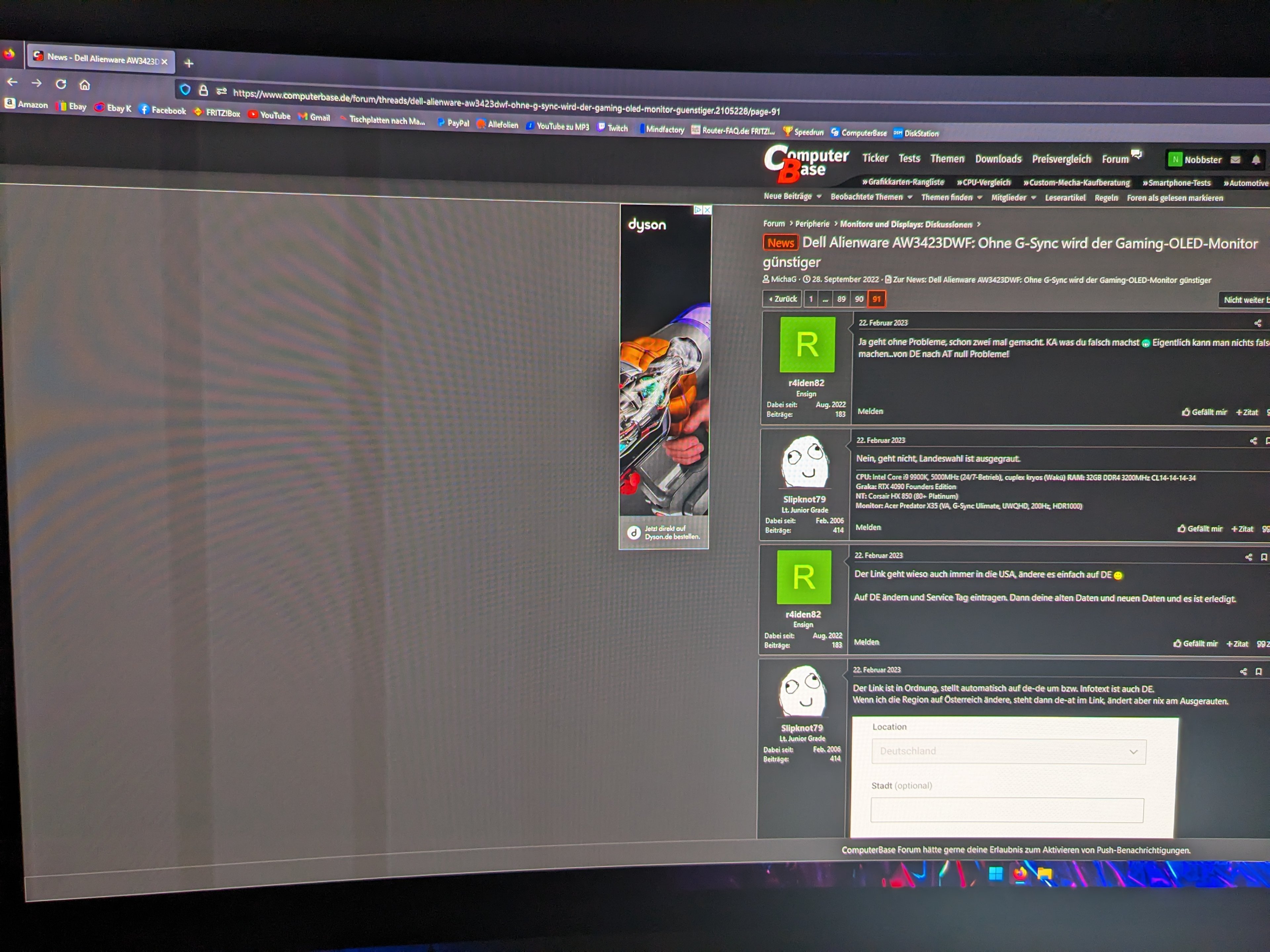The image size is (1270, 952).
Task: Open the messages envelope icon
Action: click(1236, 160)
